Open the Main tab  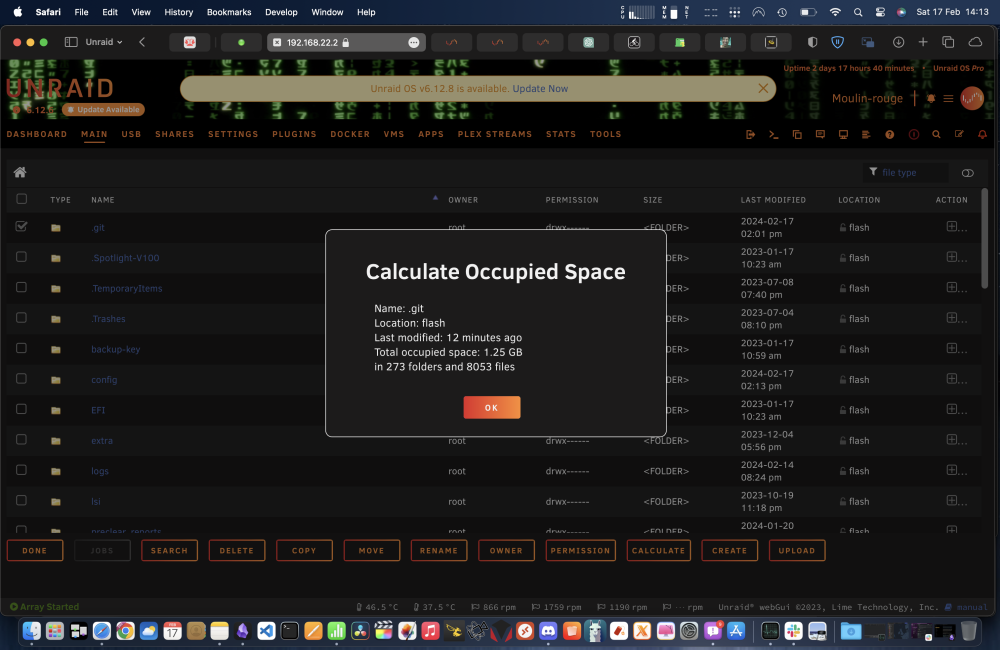[94, 135]
